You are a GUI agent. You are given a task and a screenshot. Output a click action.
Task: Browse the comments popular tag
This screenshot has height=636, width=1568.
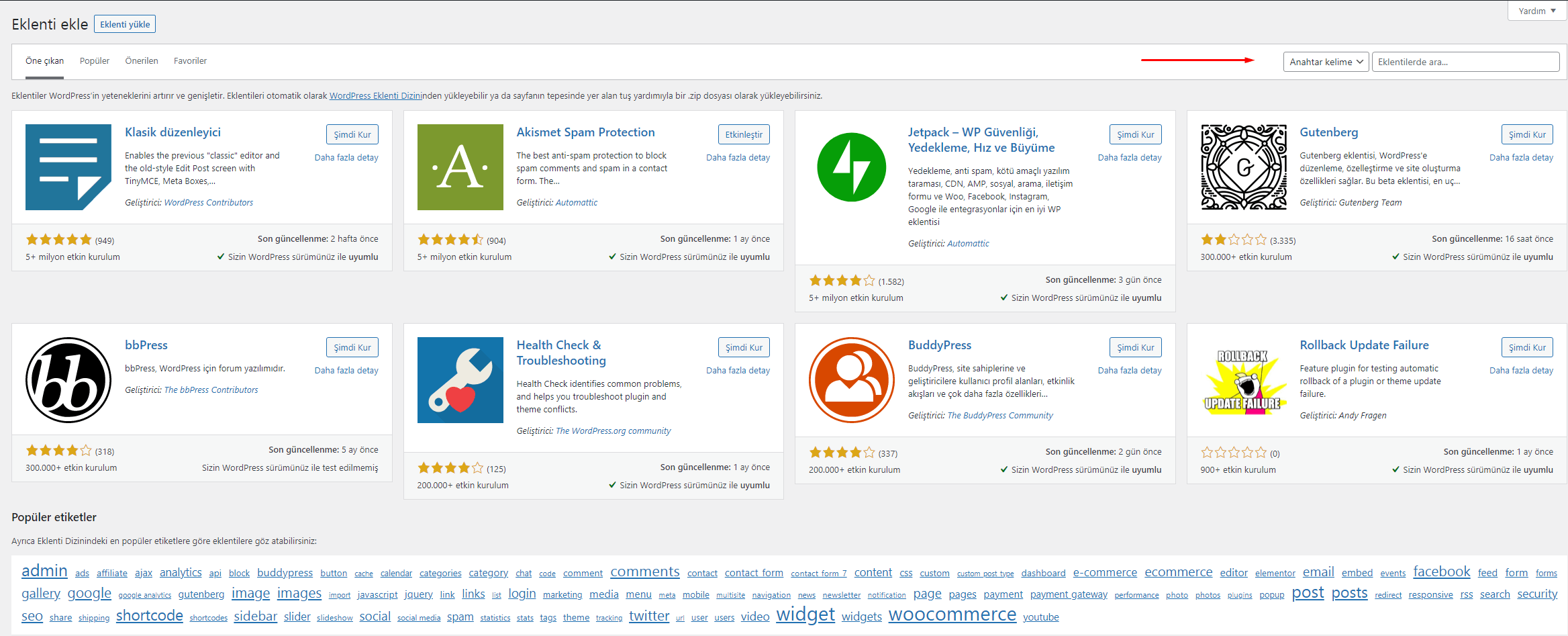pos(645,572)
